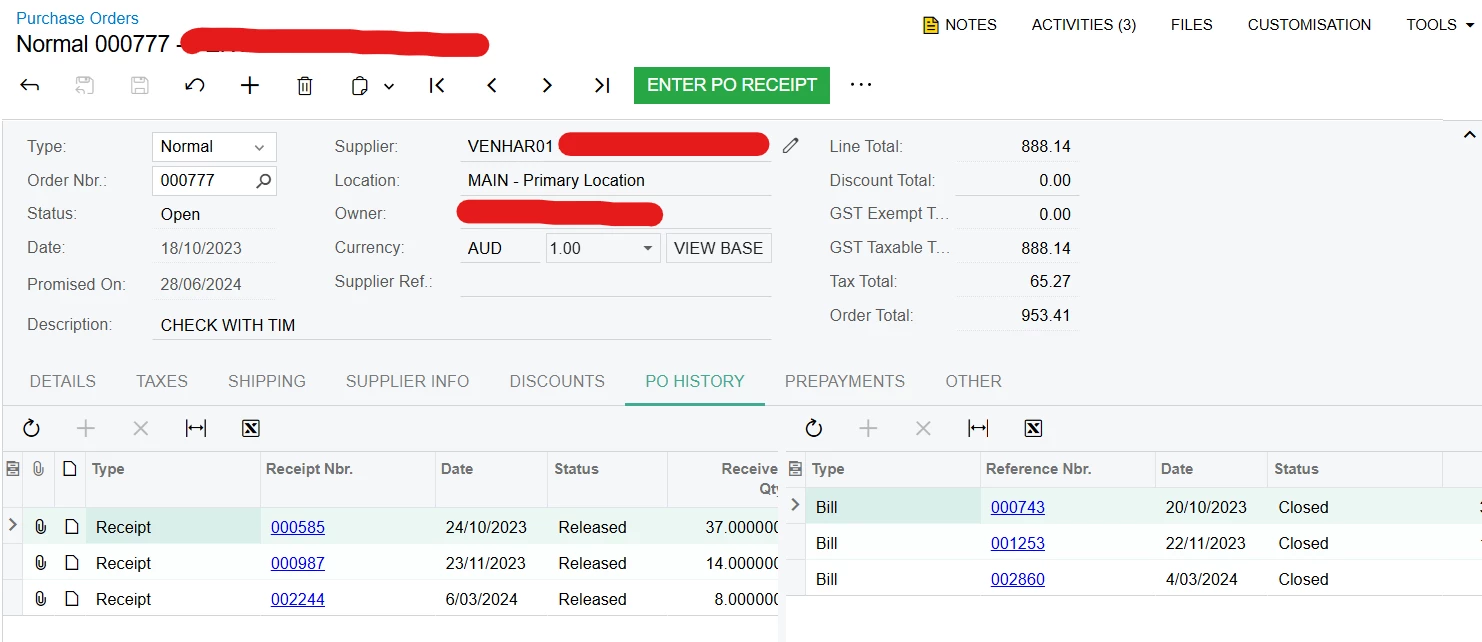This screenshot has height=642, width=1482.
Task: Switch to the DETAILS tab
Action: [x=63, y=381]
